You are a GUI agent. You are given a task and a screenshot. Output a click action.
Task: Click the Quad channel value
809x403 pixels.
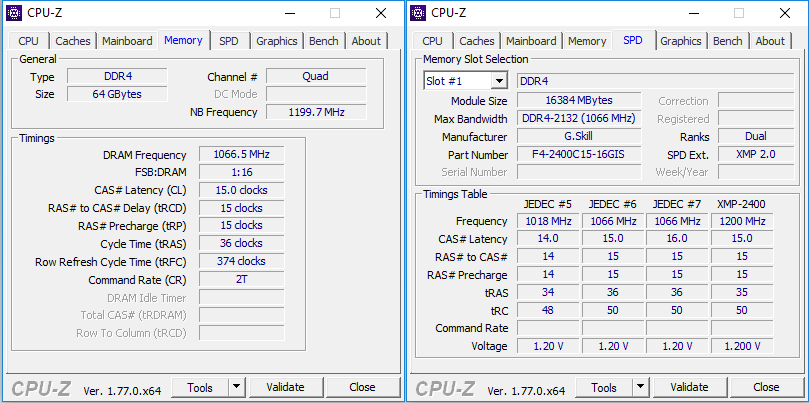click(316, 76)
